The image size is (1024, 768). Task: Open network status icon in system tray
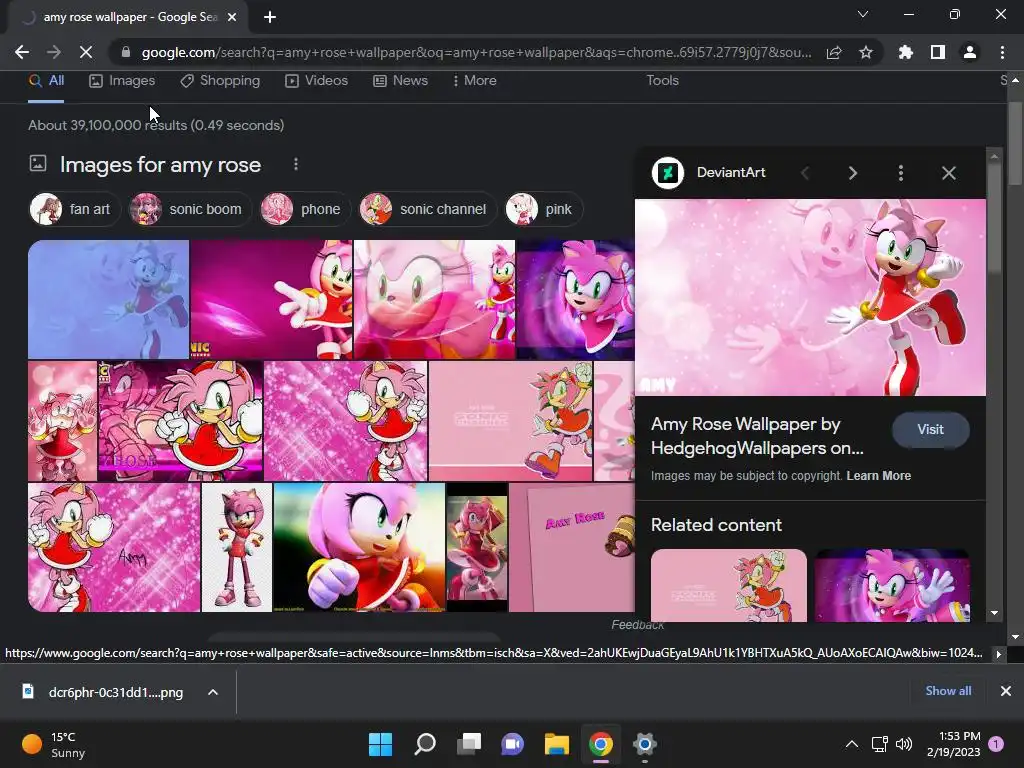(879, 744)
